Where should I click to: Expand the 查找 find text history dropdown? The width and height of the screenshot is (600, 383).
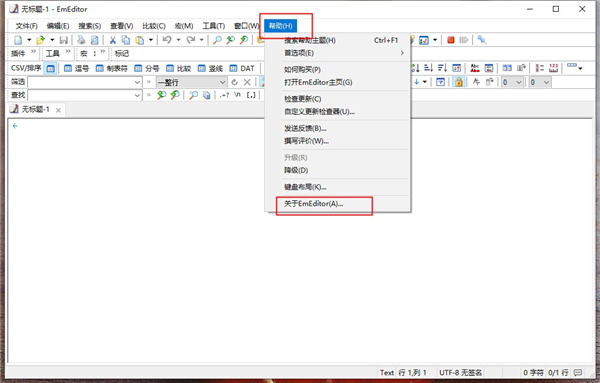[x=137, y=95]
